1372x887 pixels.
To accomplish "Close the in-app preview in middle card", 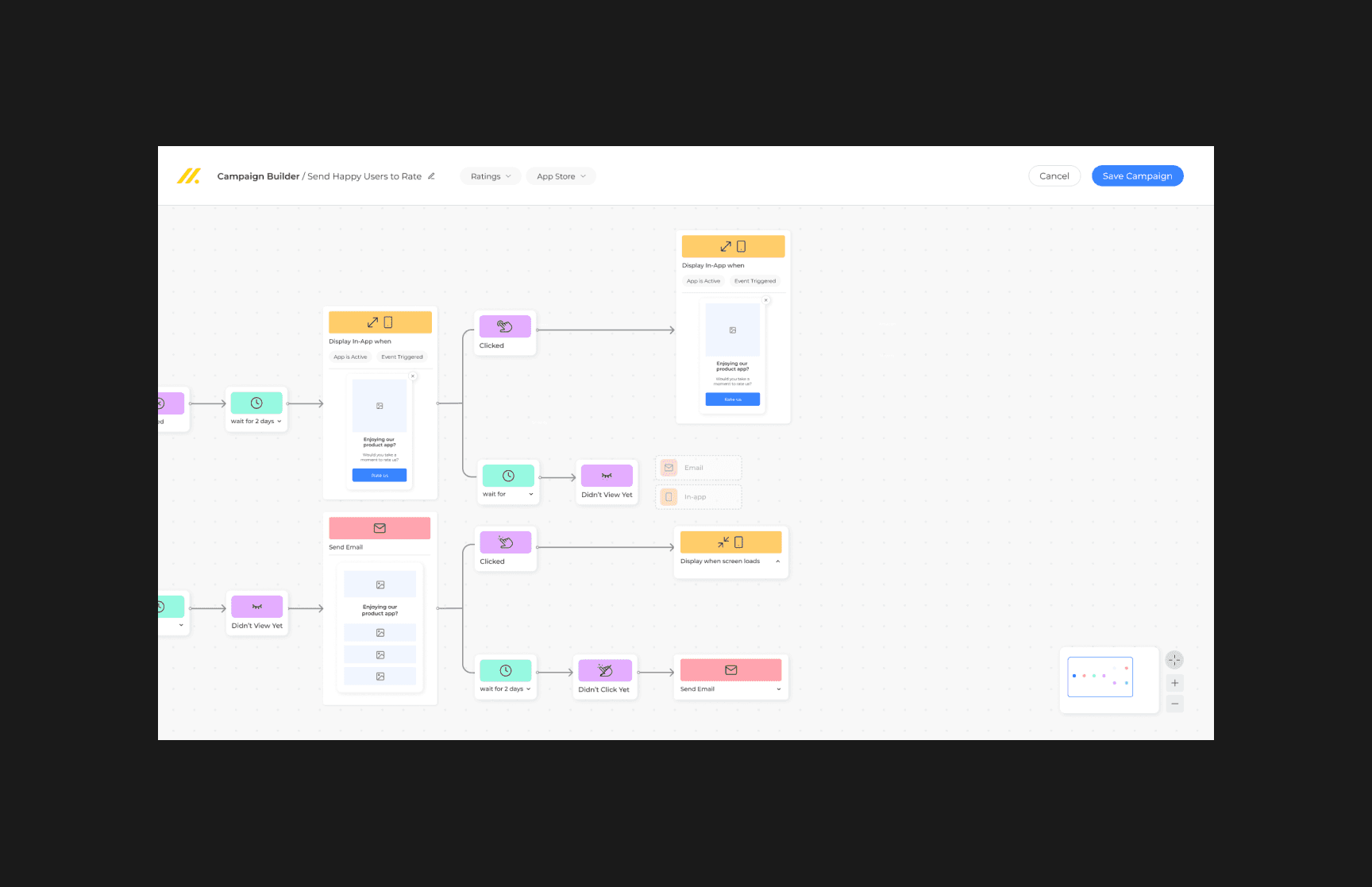I will tap(413, 376).
